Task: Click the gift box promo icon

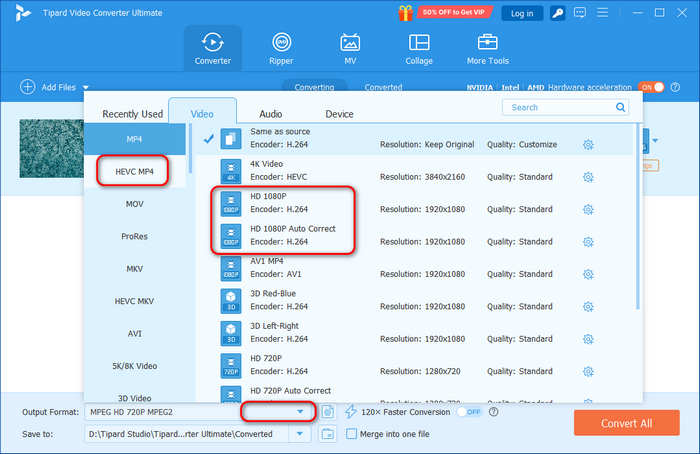Action: coord(405,12)
